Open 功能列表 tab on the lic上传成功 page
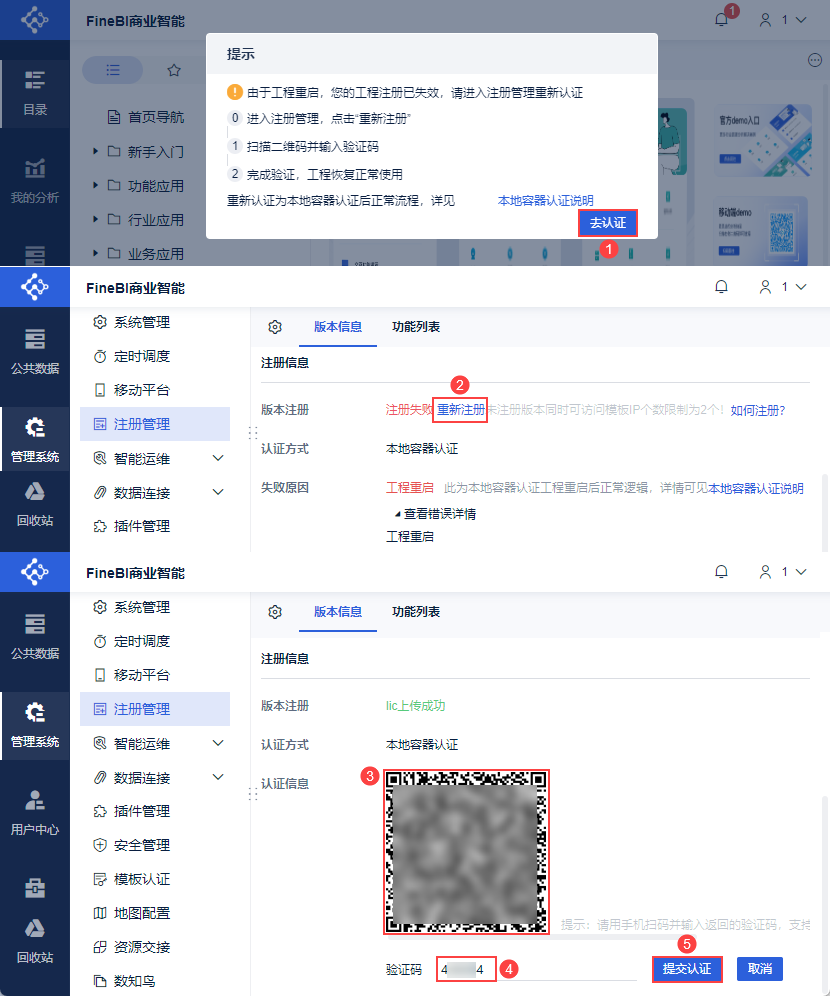830x996 pixels. (416, 612)
